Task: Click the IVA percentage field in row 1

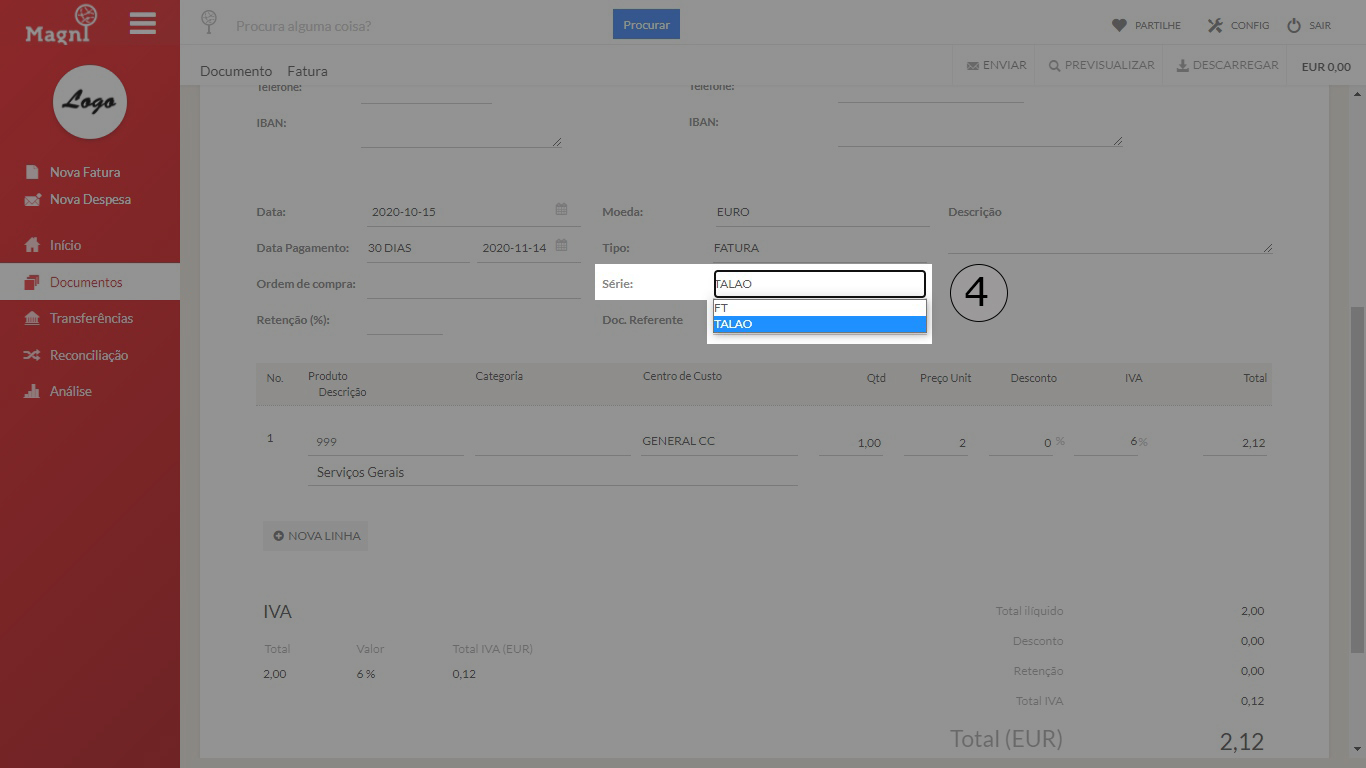Action: click(1106, 442)
